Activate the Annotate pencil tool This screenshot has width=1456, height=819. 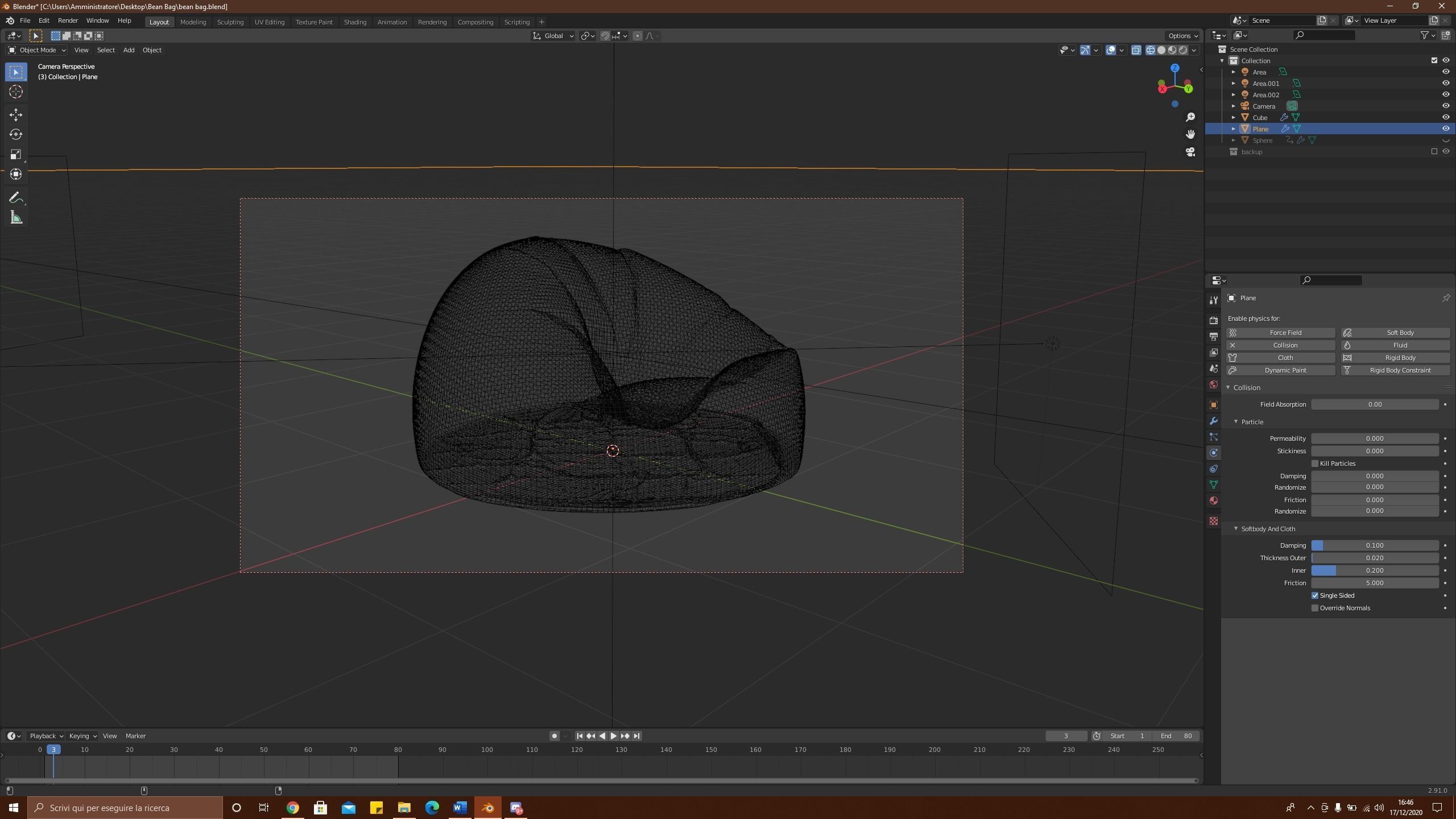click(15, 197)
